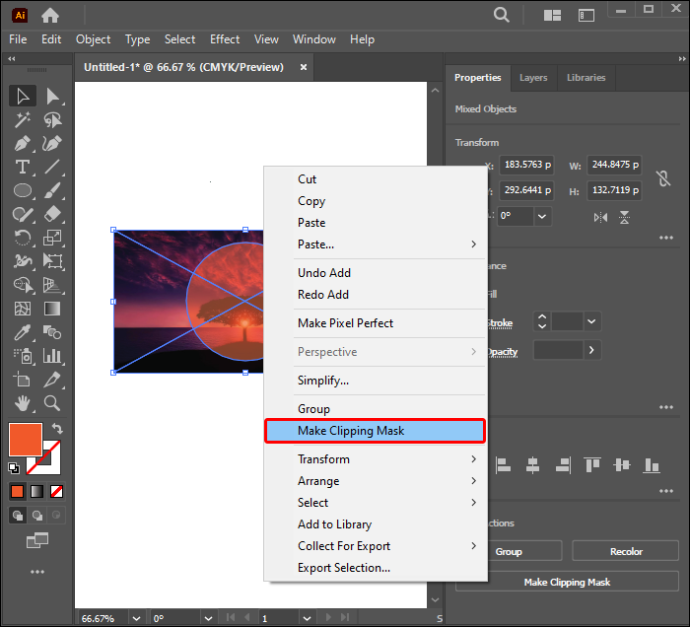
Task: Select the Column Graph tool
Action: point(52,356)
